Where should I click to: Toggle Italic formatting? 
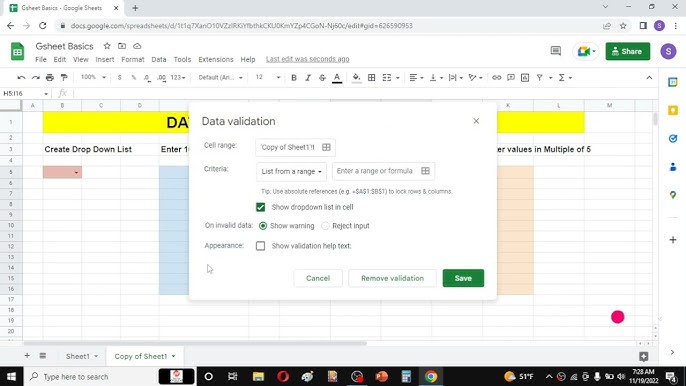click(308, 77)
